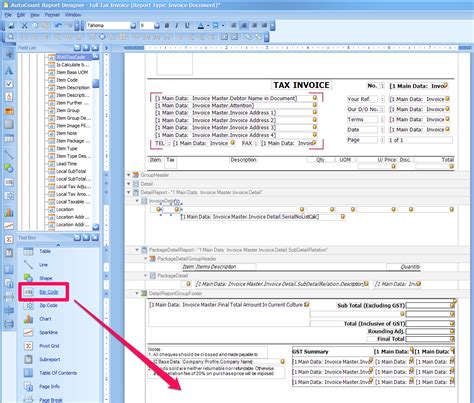Screen dimensions: 474x403
Task: Collapse the GroupHeader band
Action: click(x=129, y=175)
